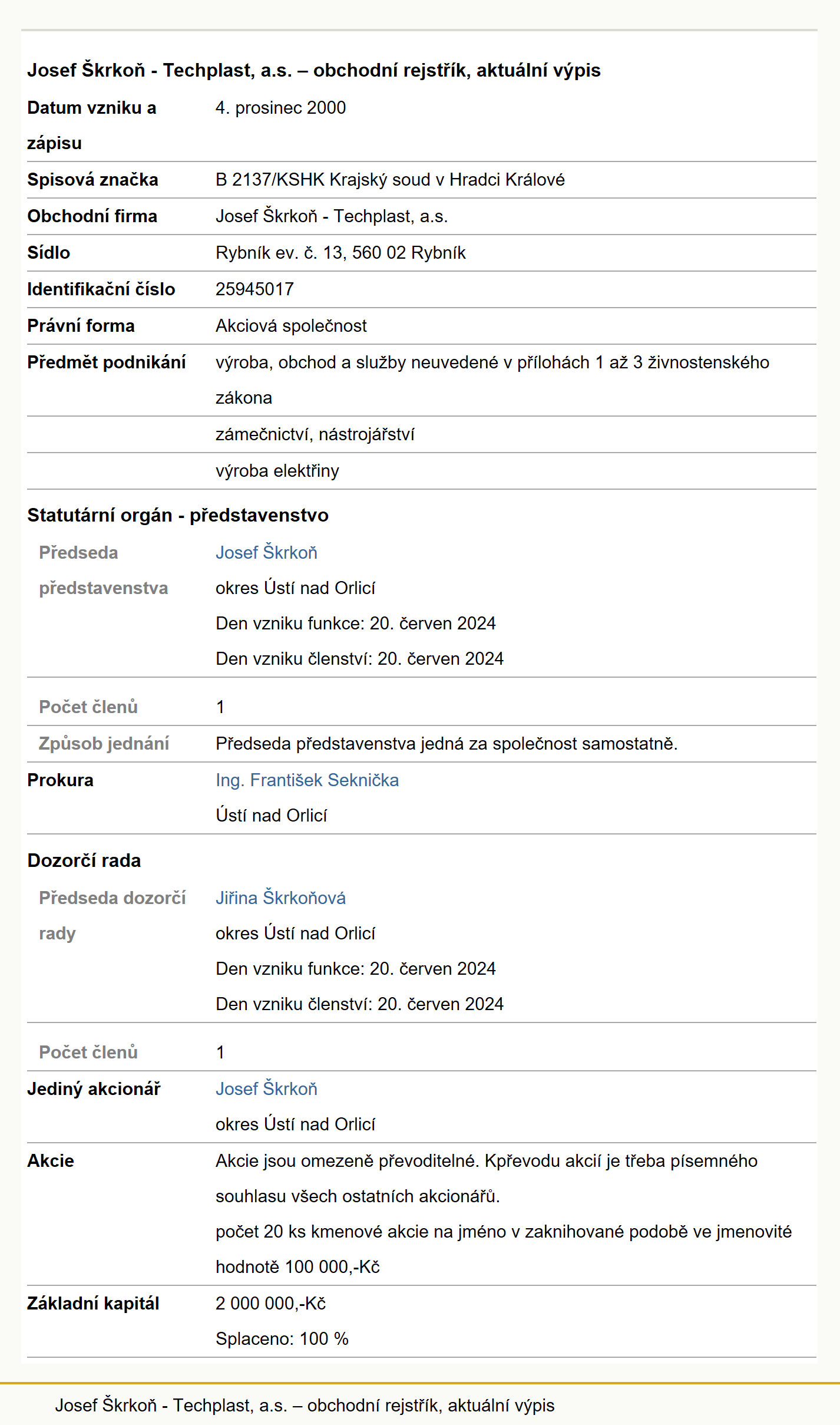The width and height of the screenshot is (840, 1425).
Task: Open the Josef Škrkoň sole shareholder link
Action: click(266, 1089)
